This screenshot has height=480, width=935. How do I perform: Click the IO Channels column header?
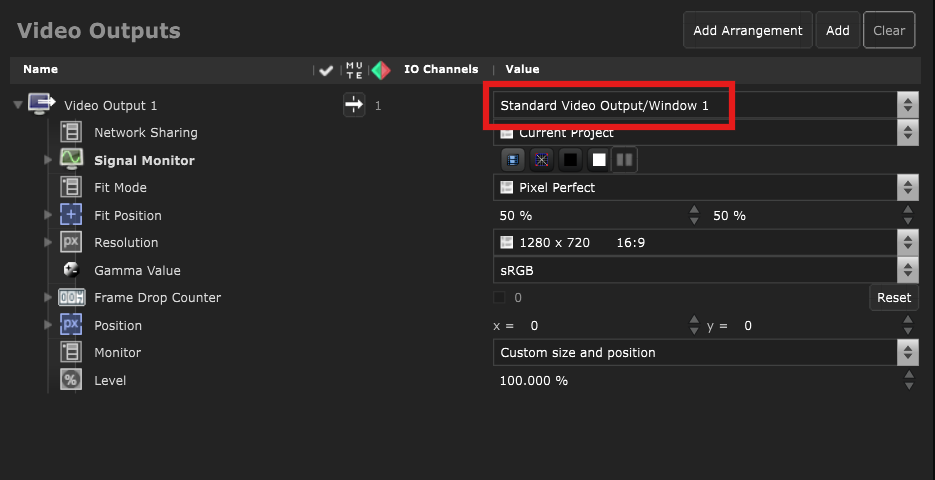[441, 69]
